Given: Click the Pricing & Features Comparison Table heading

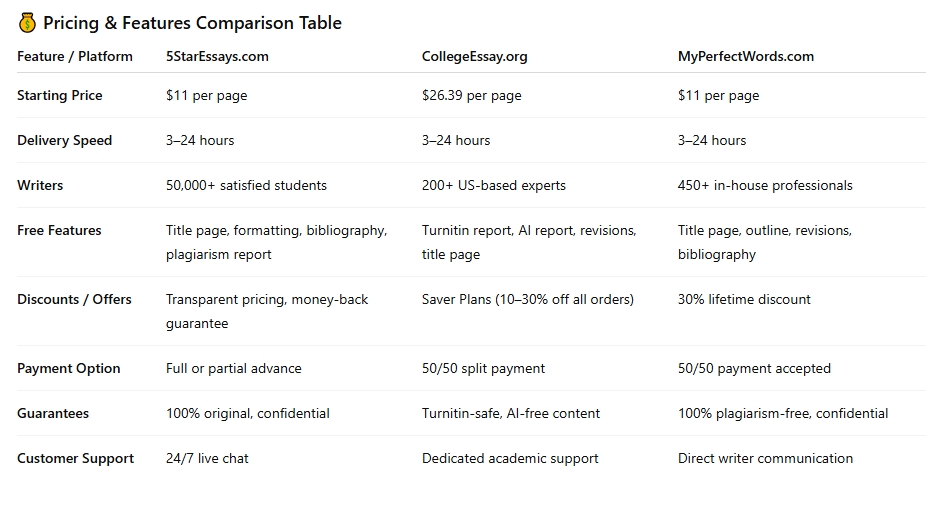Looking at the screenshot, I should click(x=192, y=23).
